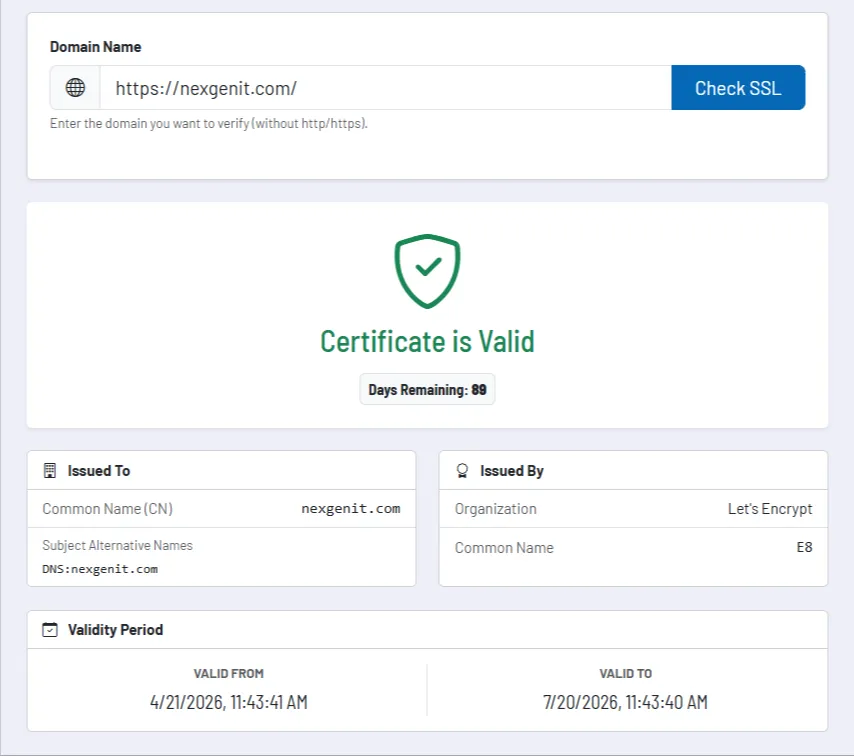Select the issuer 'Common Name' label

tap(504, 547)
